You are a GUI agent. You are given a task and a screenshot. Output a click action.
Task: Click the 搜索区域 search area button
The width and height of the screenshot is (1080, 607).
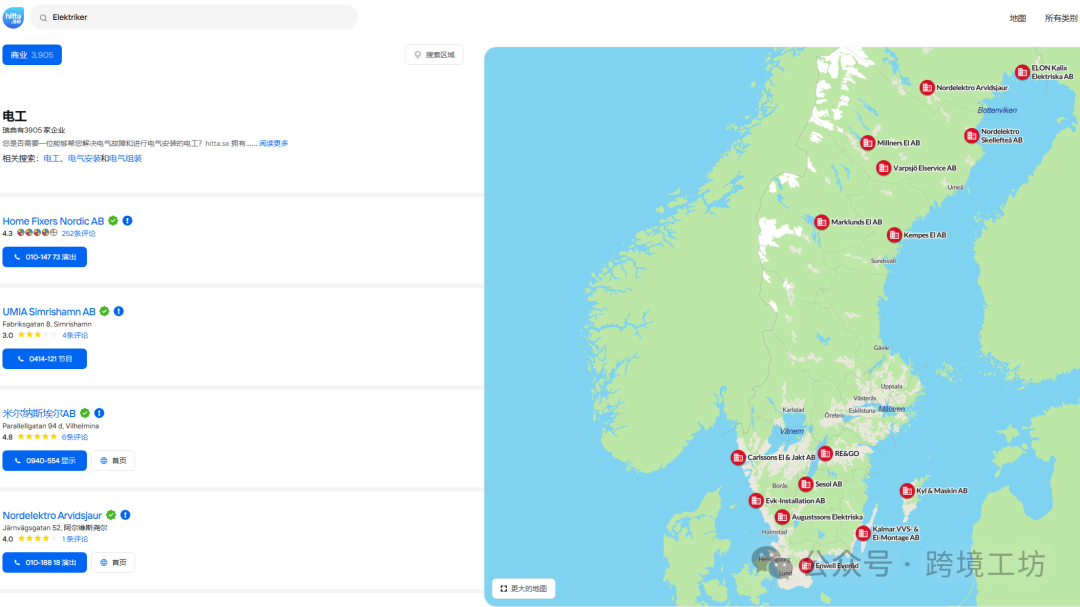pyautogui.click(x=434, y=55)
